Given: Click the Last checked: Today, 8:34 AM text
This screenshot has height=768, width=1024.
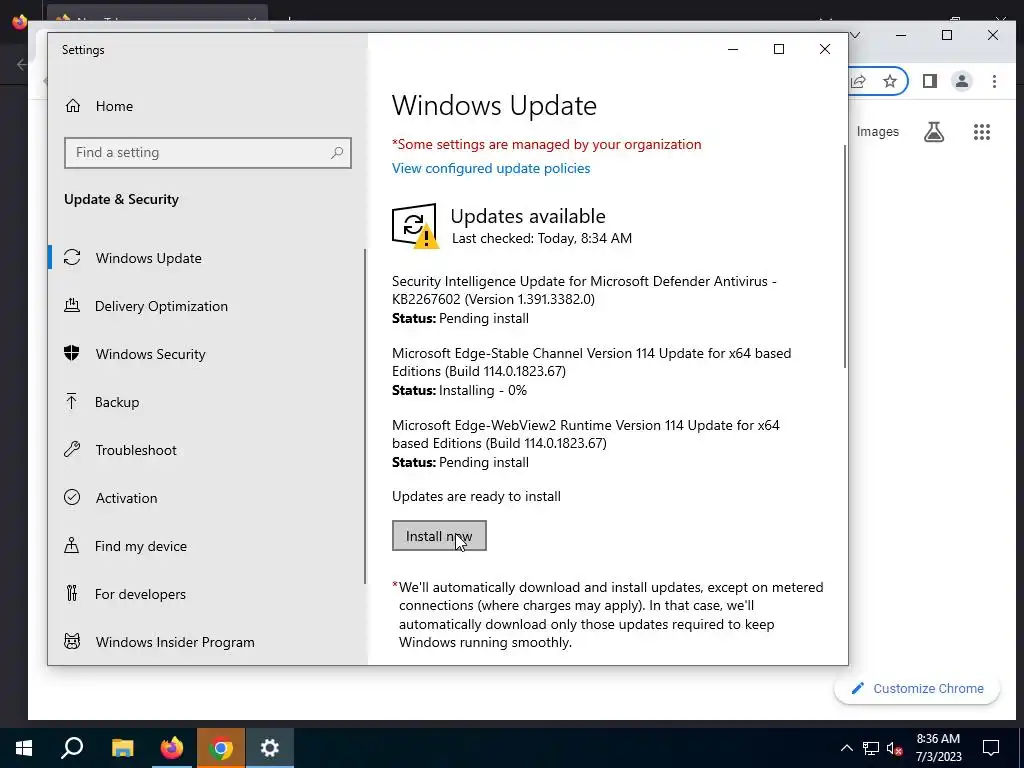Looking at the screenshot, I should (x=542, y=238).
